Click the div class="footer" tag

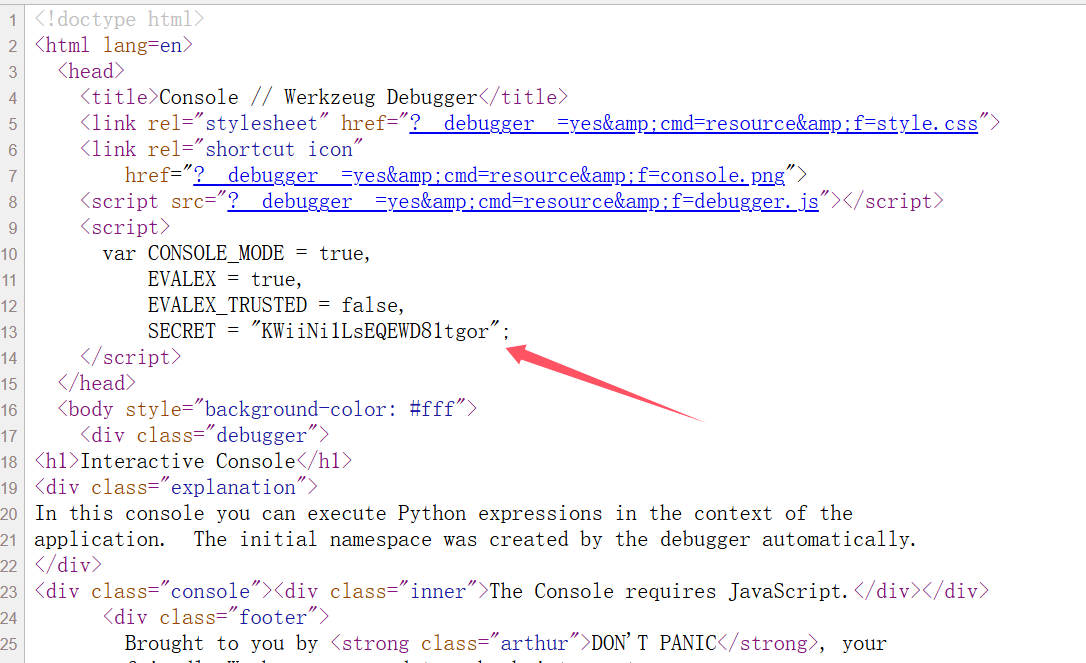click(x=216, y=617)
